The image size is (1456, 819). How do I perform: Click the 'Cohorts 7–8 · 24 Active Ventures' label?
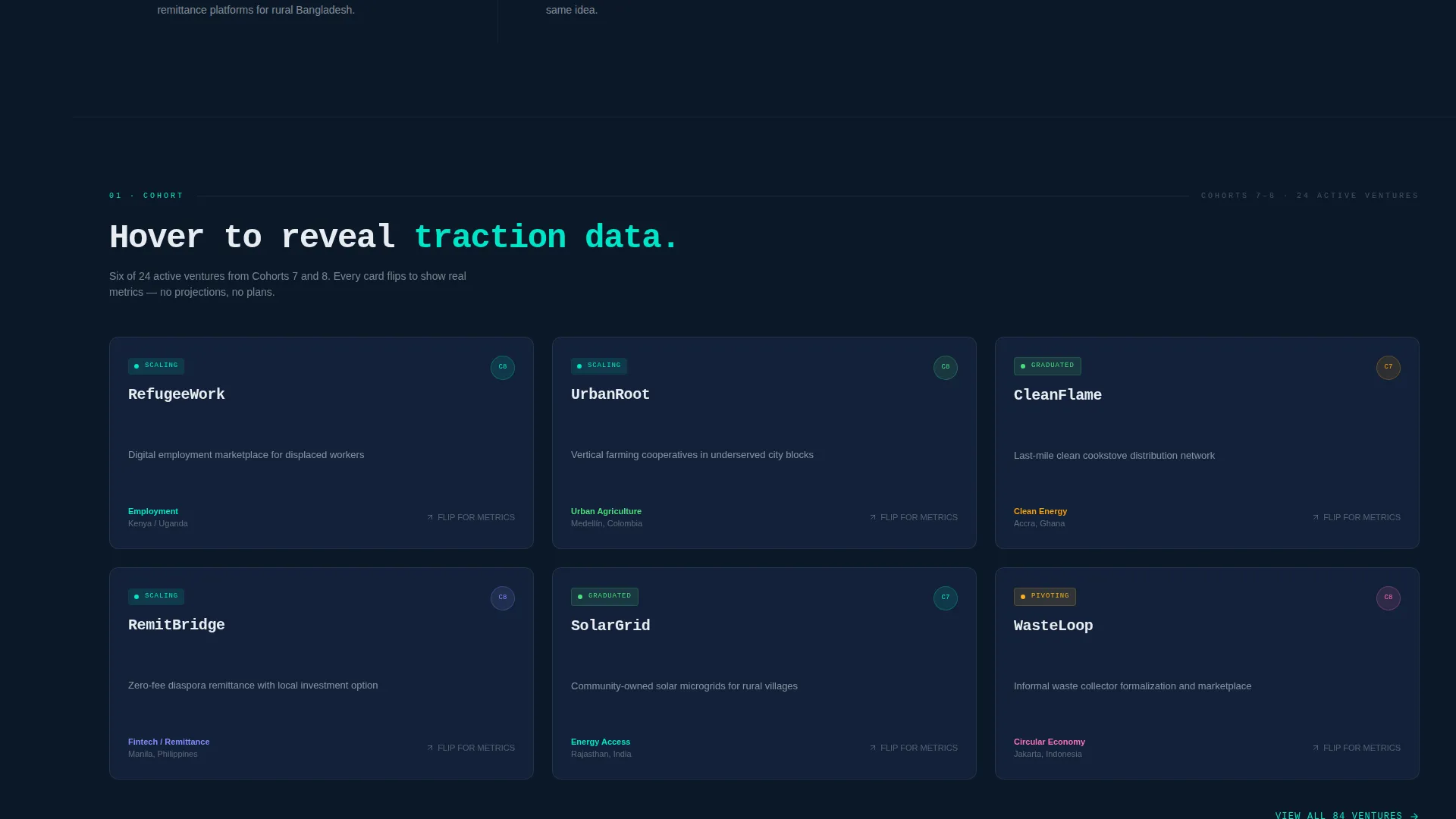(1310, 196)
